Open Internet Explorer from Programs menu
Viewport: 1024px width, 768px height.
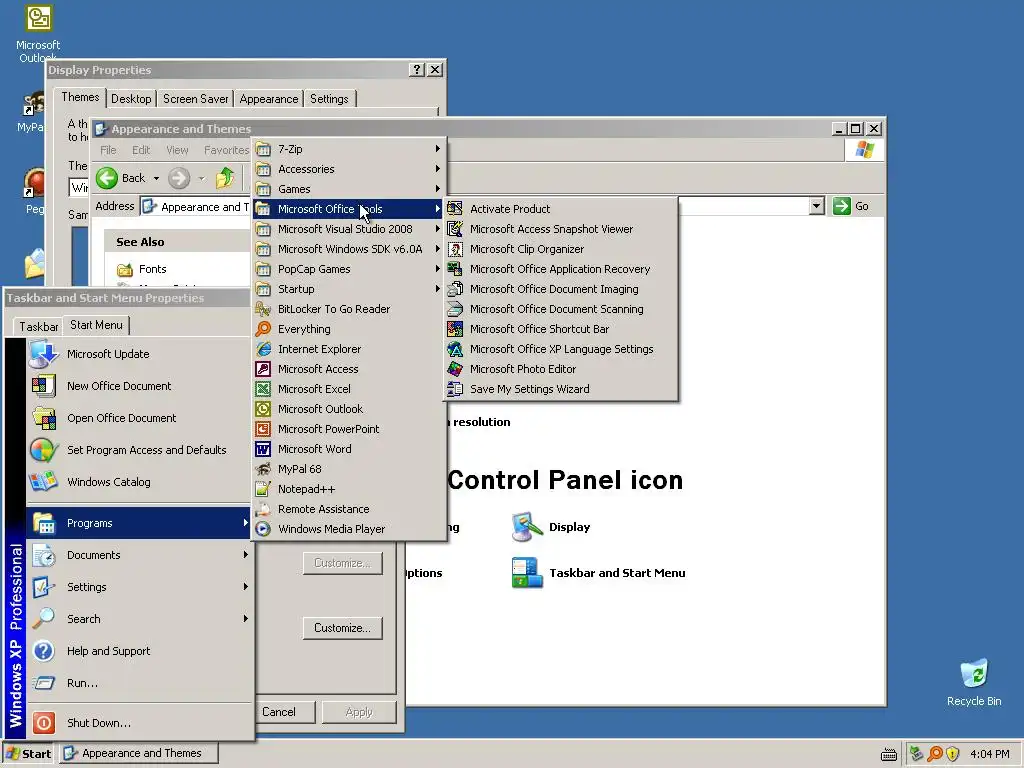349,349
